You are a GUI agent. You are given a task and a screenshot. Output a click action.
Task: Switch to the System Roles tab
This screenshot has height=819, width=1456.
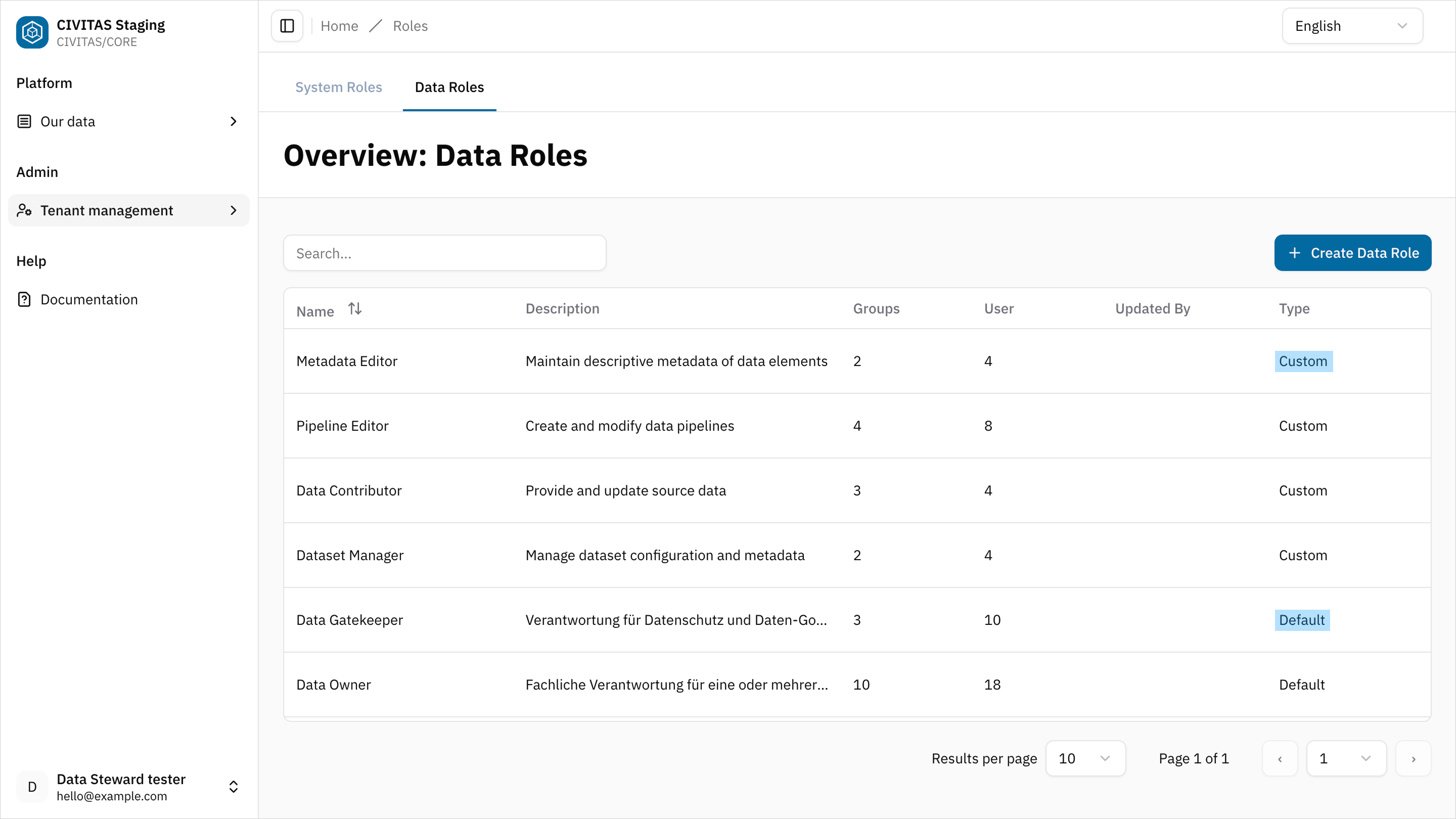[339, 87]
